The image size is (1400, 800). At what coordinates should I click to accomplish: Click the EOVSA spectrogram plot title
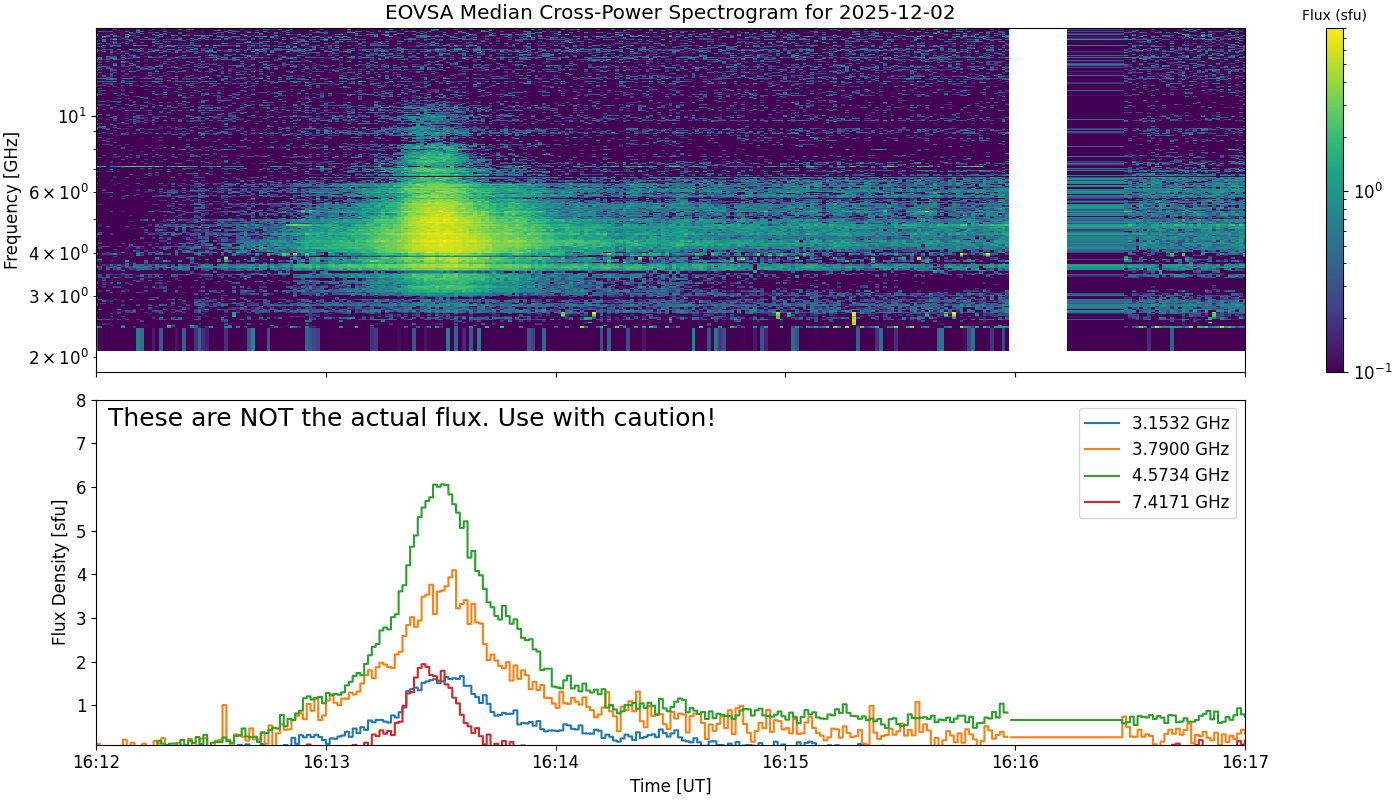[670, 13]
